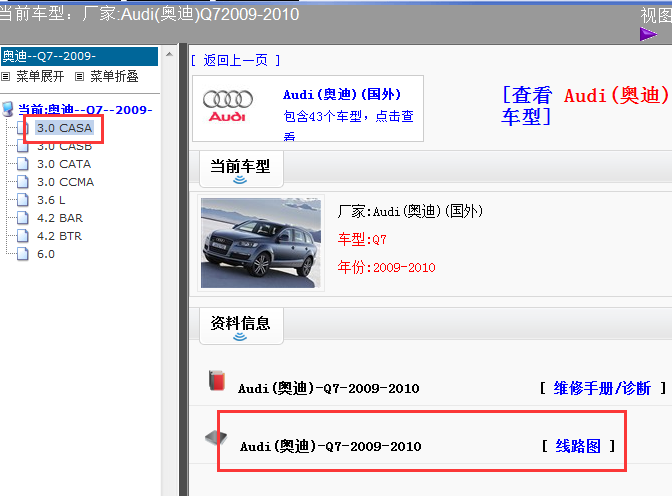Click the 菜单展开 expand-menu icon
Screen dimensions: 672x496
pyautogui.click(x=6, y=77)
